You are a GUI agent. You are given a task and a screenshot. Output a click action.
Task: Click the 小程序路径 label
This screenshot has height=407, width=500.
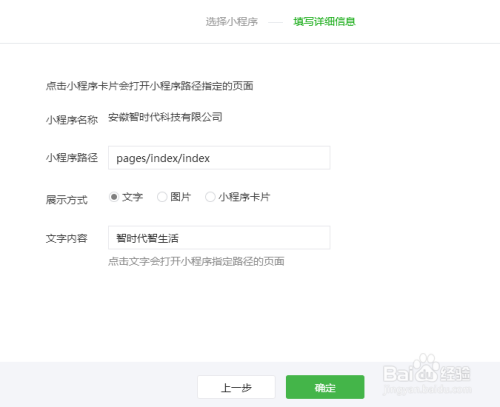pos(72,158)
